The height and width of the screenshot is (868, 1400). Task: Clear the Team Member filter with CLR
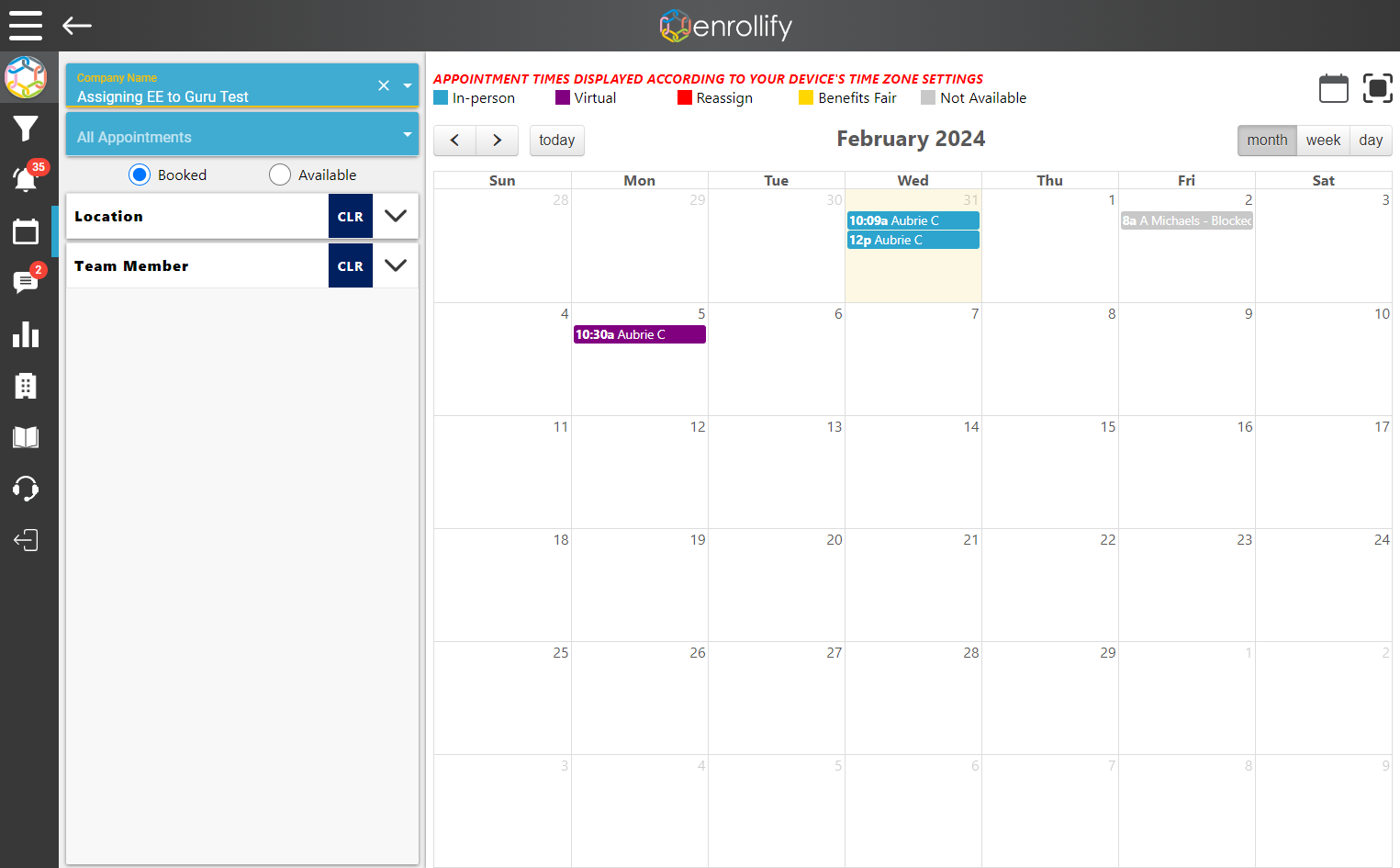point(351,266)
